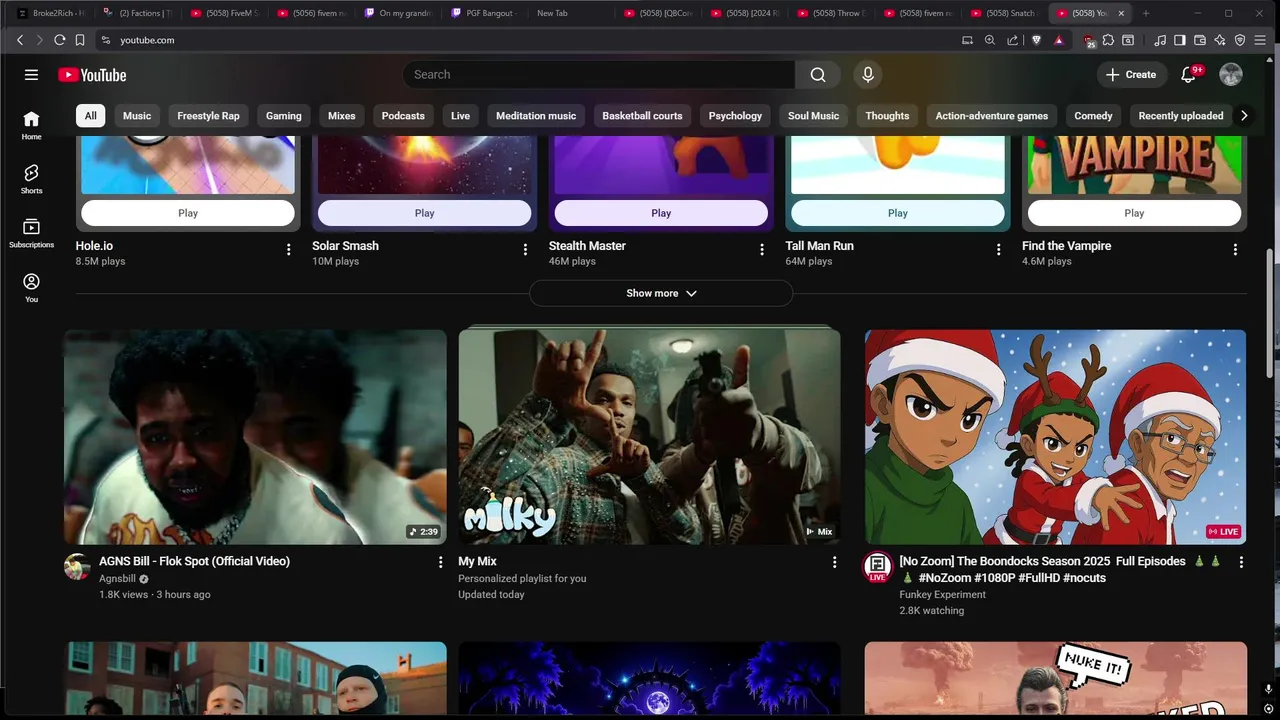Screen dimensions: 1280x720
Task: Click the Create button
Action: [1131, 75]
